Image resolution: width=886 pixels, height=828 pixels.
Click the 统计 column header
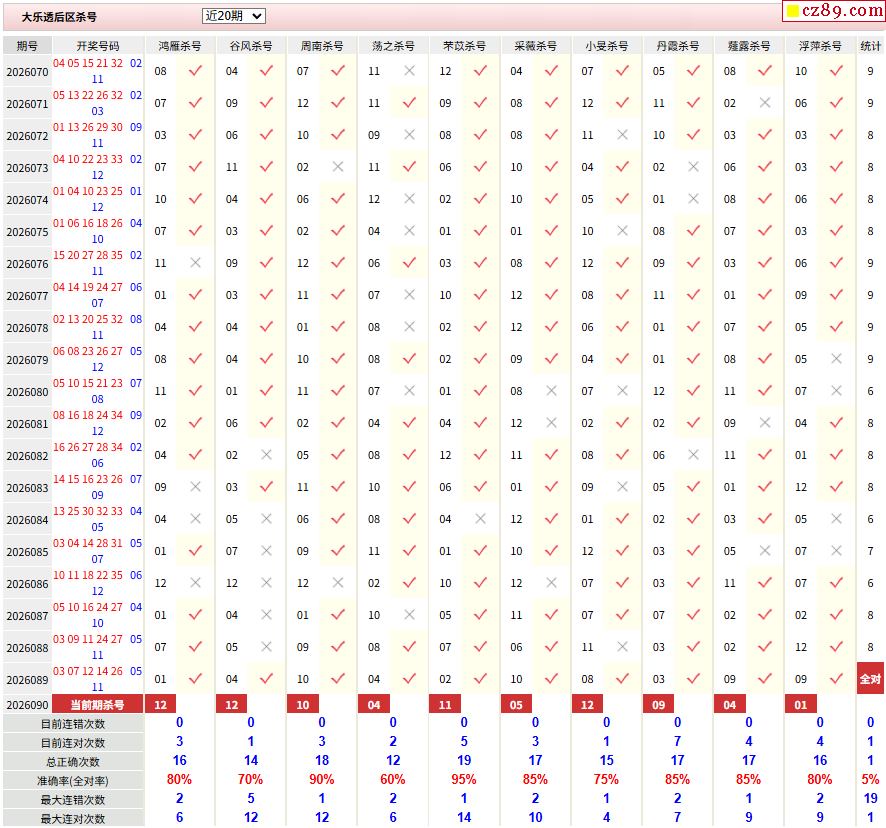tap(870, 46)
